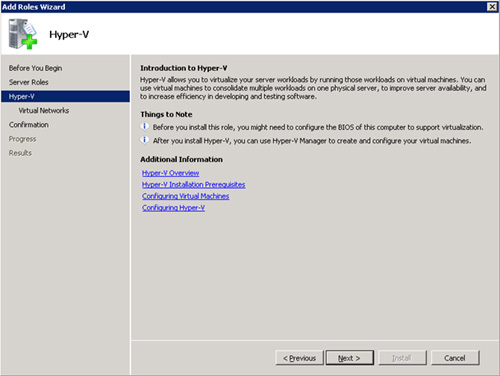Click the Hyper-V server role icon in header
The width and height of the screenshot is (500, 376).
pyautogui.click(x=23, y=34)
